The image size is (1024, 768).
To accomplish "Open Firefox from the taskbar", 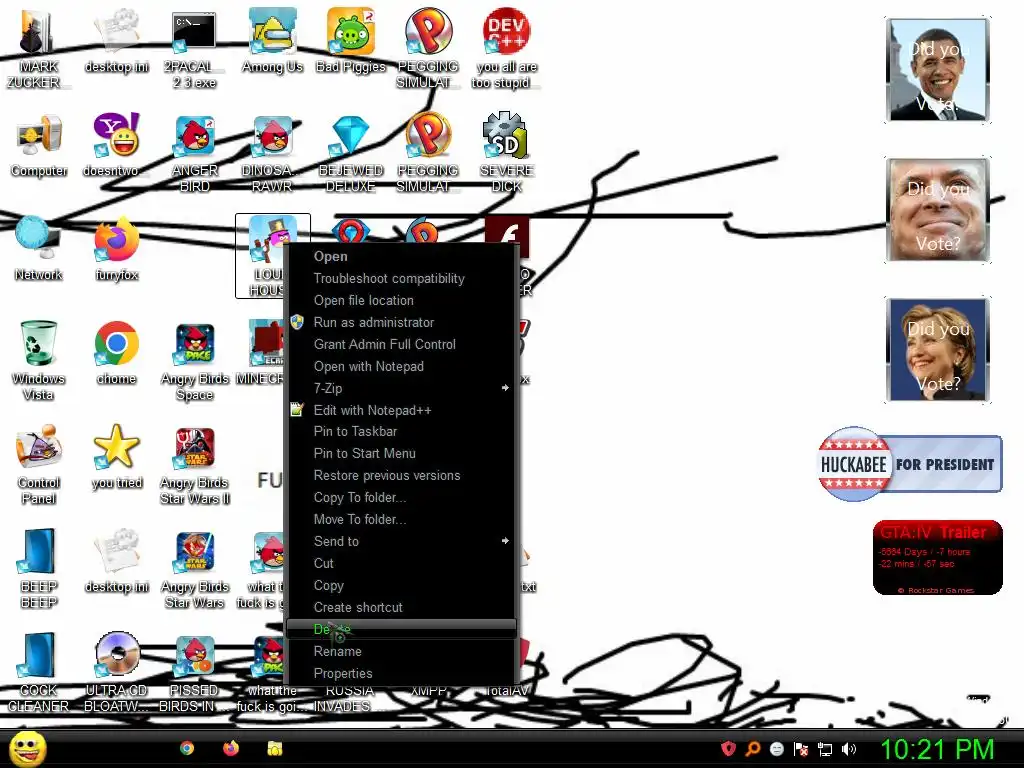I will [x=231, y=748].
